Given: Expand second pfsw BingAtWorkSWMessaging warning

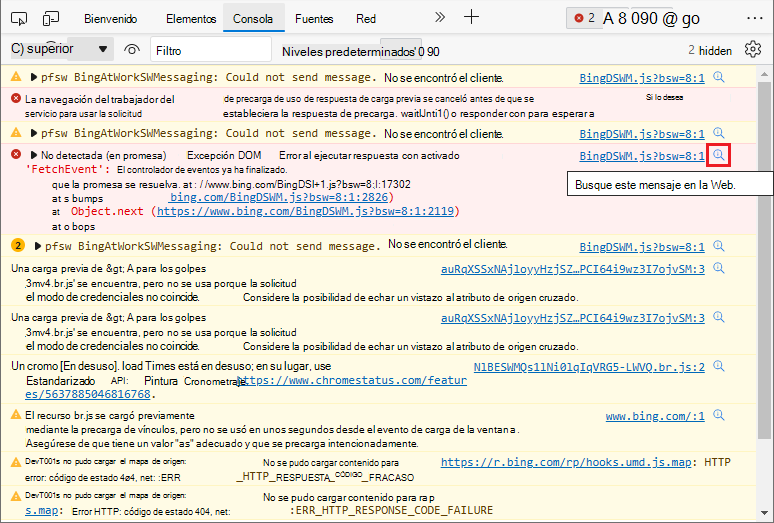Looking at the screenshot, I should point(34,133).
